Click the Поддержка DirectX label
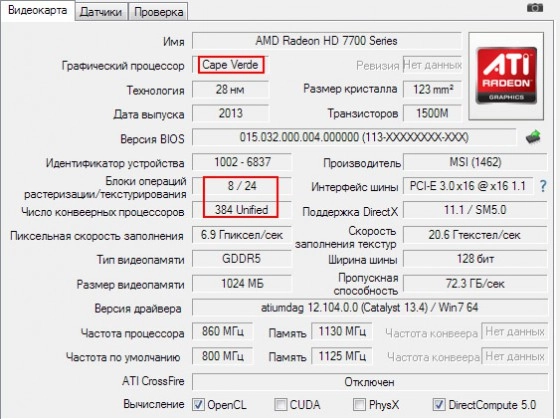Image resolution: width=560 pixels, height=419 pixels. [x=350, y=212]
